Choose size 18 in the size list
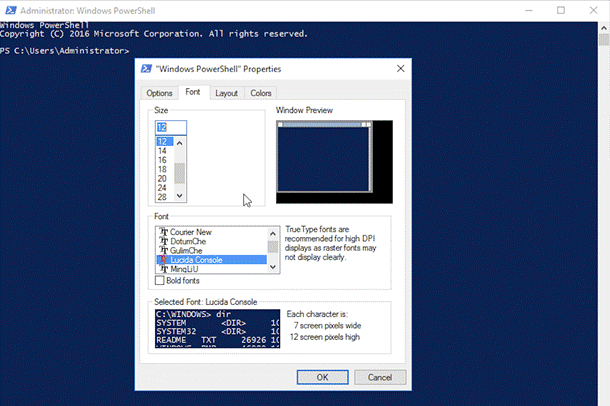Image resolution: width=610 pixels, height=406 pixels. tap(165, 170)
